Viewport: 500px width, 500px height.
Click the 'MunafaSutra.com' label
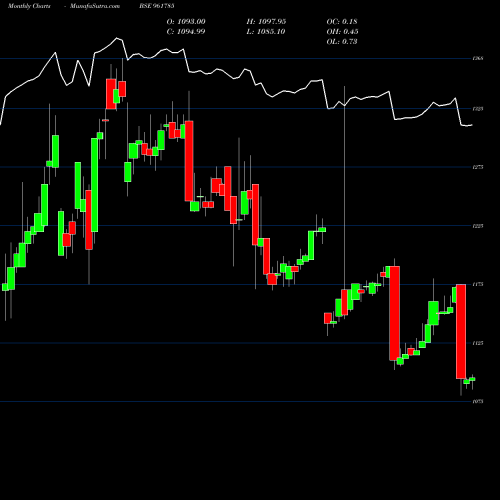95,6
